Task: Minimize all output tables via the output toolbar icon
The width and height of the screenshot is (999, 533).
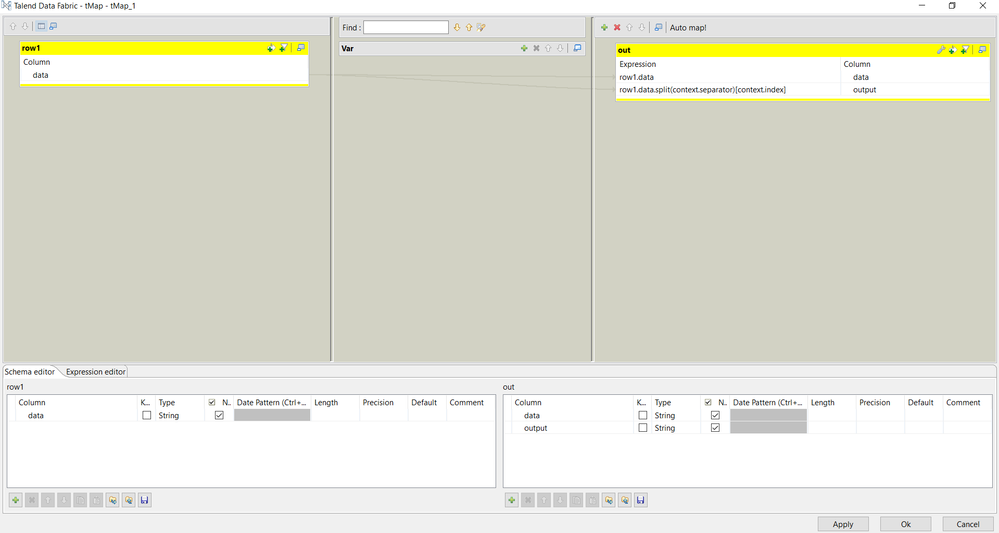Action: [x=658, y=27]
